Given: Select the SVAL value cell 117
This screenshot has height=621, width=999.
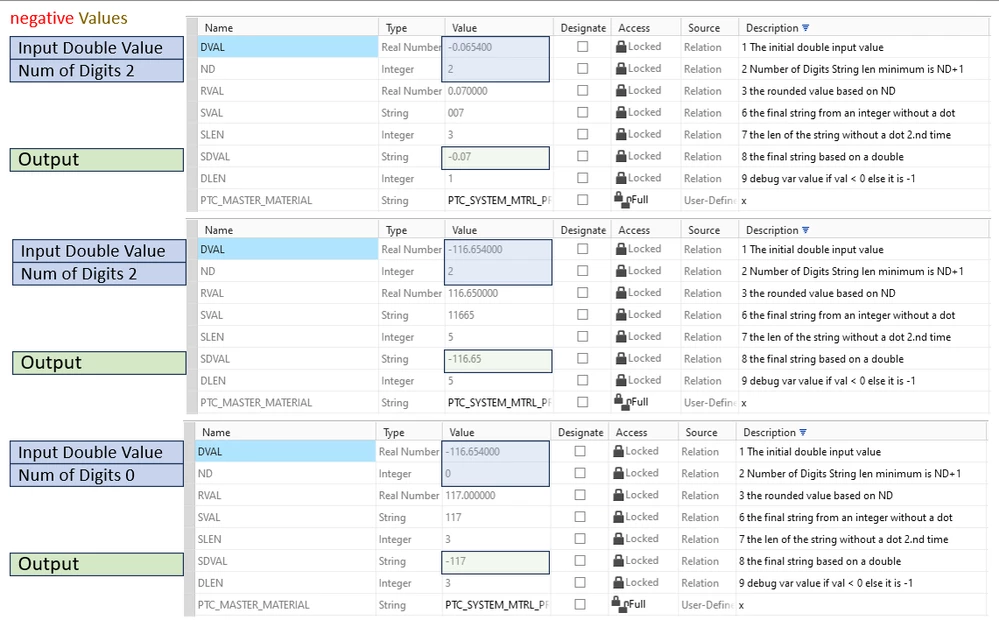Looking at the screenshot, I should tap(495, 517).
